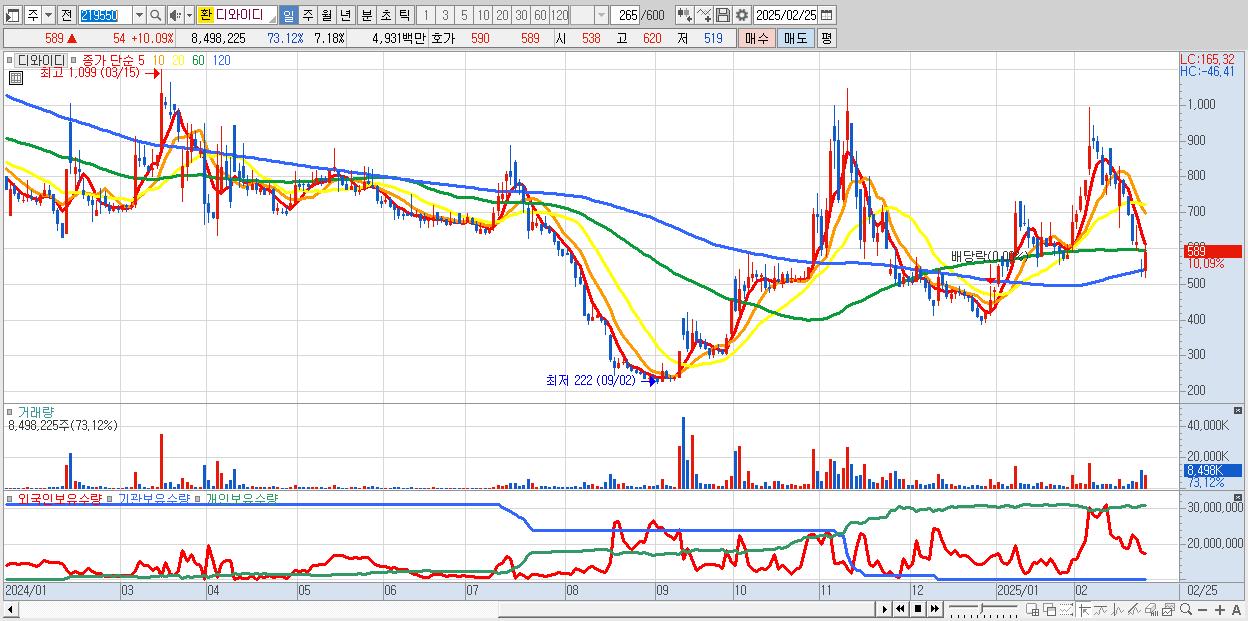This screenshot has height=621, width=1248.
Task: Click the trend-line tool icon in bottom toolbar
Action: click(x=1101, y=608)
